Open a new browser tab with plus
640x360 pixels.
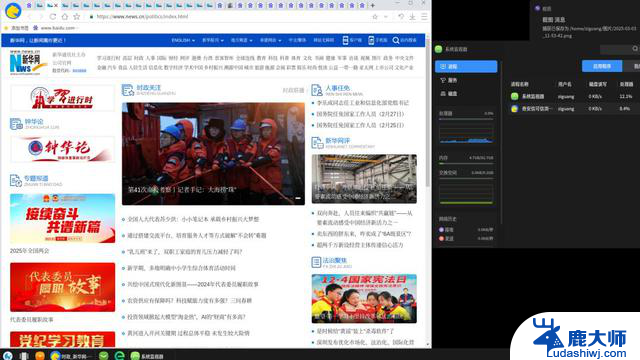[x=372, y=5]
